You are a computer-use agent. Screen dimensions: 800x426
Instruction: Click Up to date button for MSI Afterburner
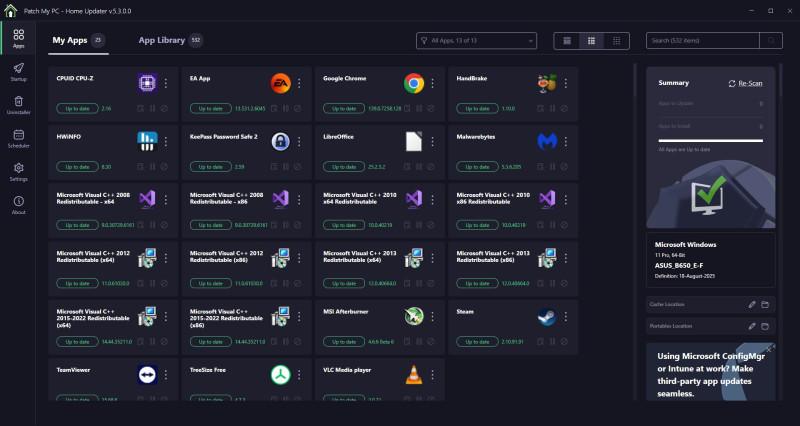pos(344,342)
